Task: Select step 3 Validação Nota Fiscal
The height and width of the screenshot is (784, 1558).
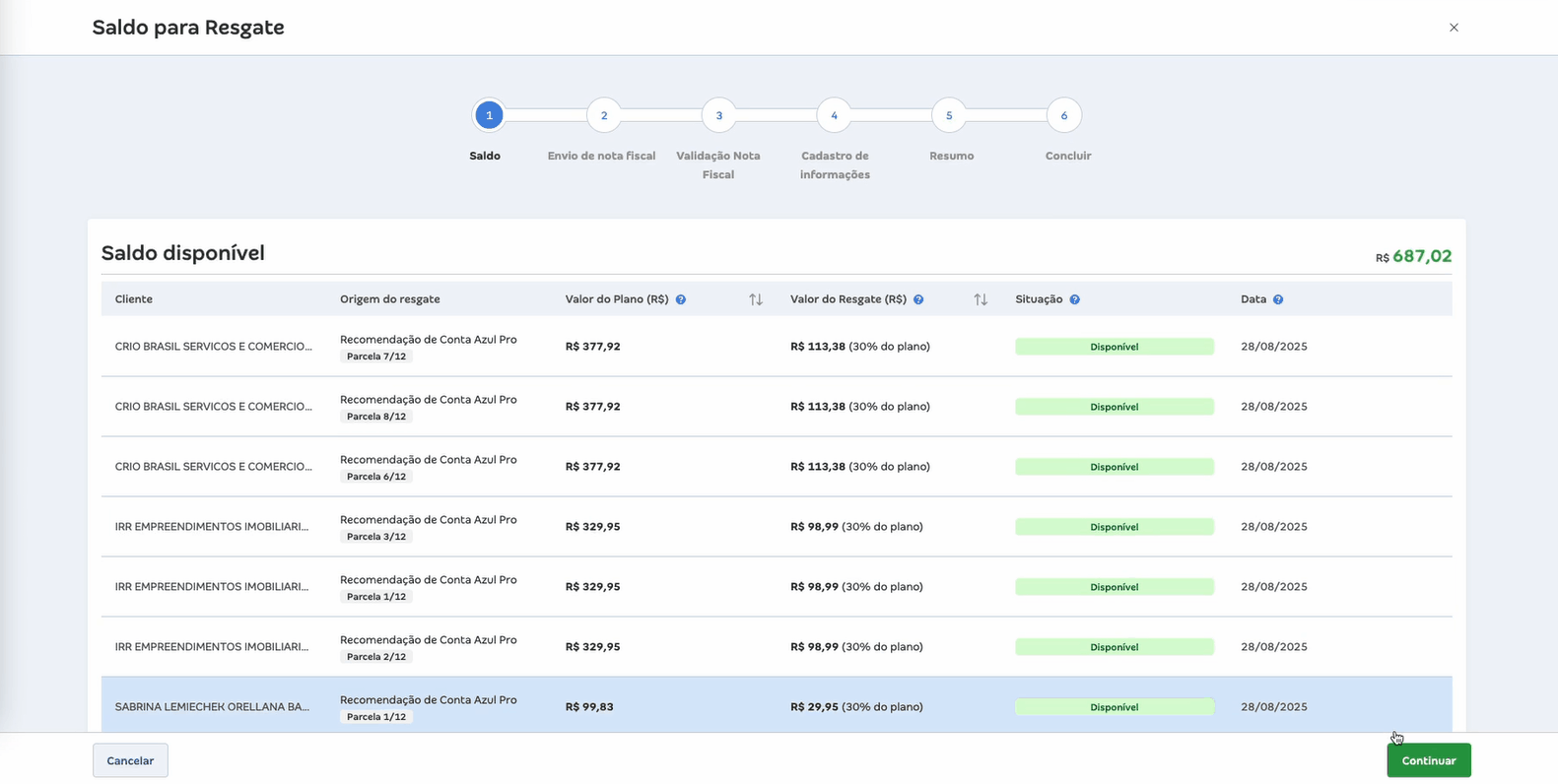Action: pos(719,115)
